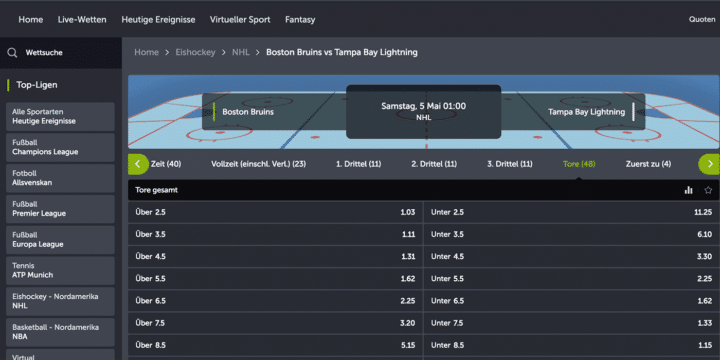Click into the Wettsuche search field
Viewport: 720px width, 360px height.
point(61,53)
